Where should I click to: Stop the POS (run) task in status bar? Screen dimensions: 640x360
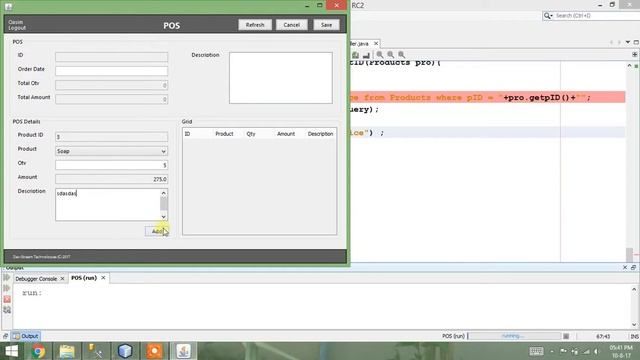point(566,336)
